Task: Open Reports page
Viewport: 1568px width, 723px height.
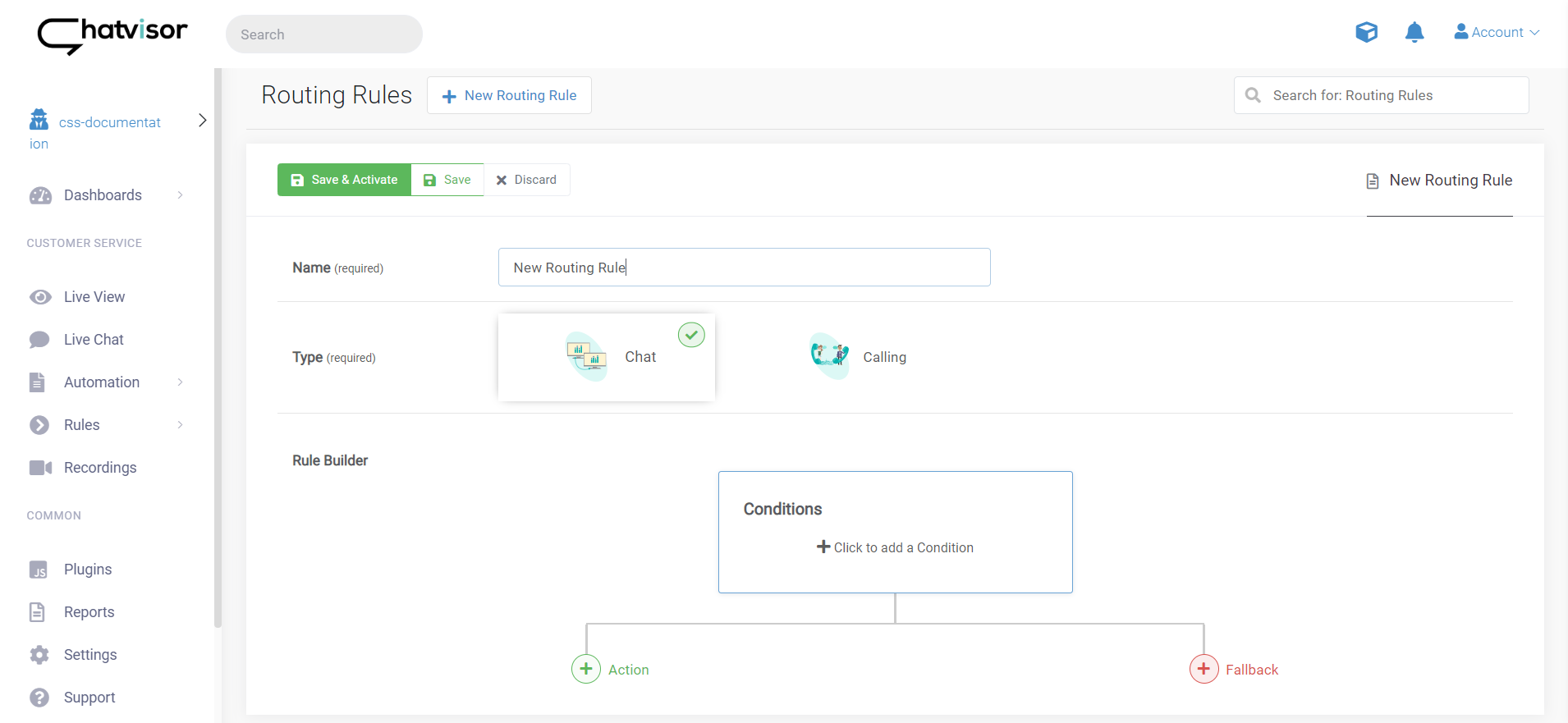Action: pyautogui.click(x=89, y=612)
